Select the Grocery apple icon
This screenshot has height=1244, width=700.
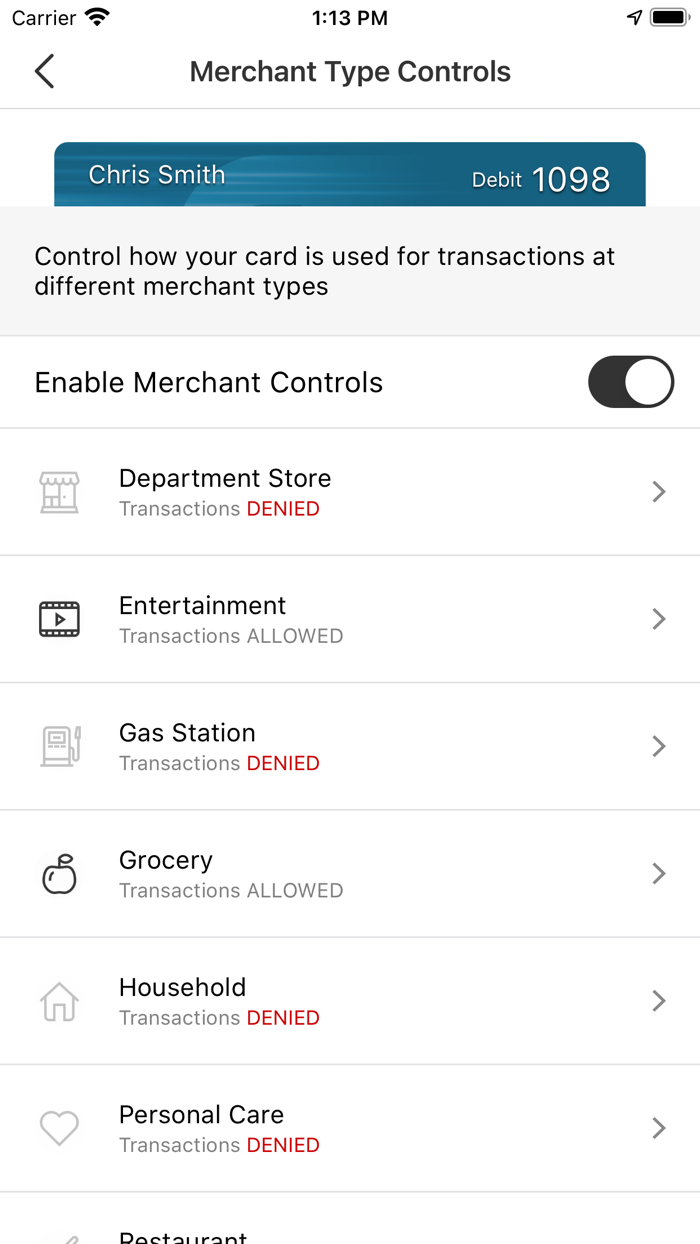pos(59,873)
